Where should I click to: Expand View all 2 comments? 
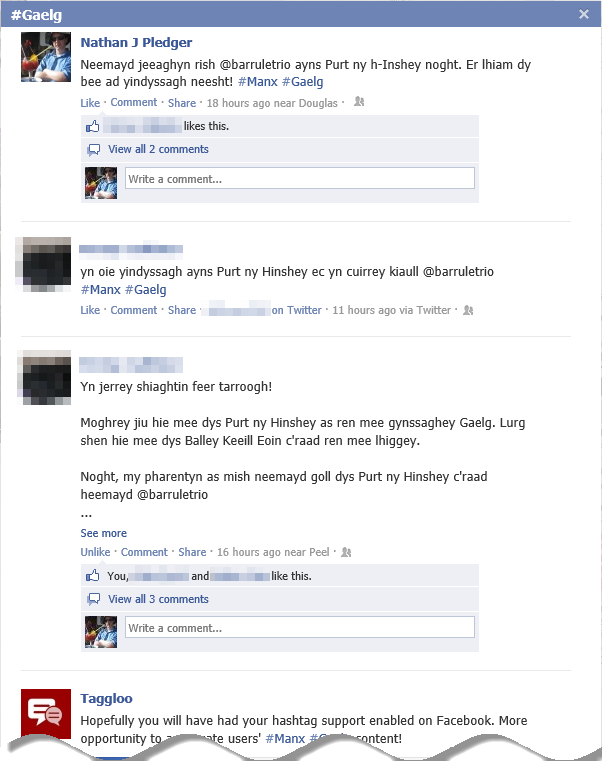click(x=158, y=149)
